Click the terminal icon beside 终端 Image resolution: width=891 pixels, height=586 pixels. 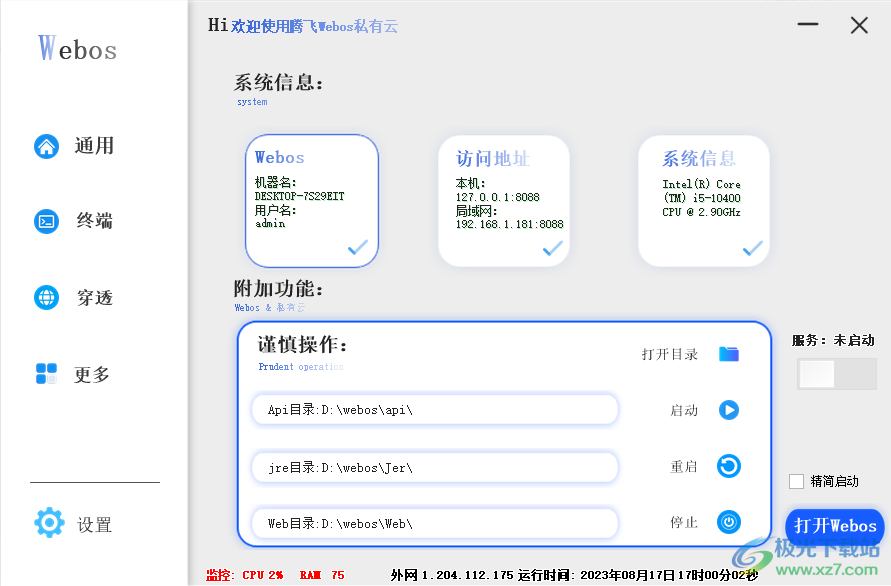coord(47,222)
